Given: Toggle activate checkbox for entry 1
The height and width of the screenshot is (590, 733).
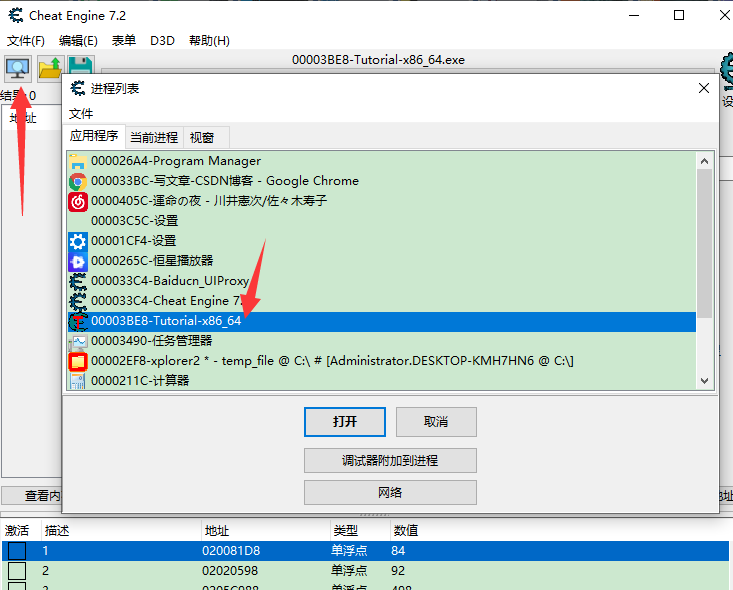Looking at the screenshot, I should [17, 551].
